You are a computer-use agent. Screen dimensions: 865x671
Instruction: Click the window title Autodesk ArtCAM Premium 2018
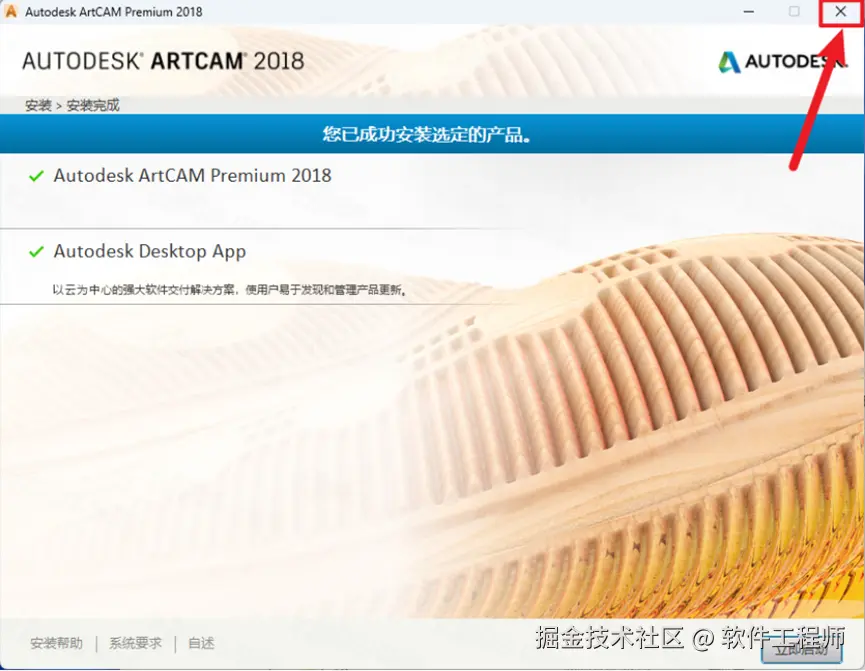point(114,12)
